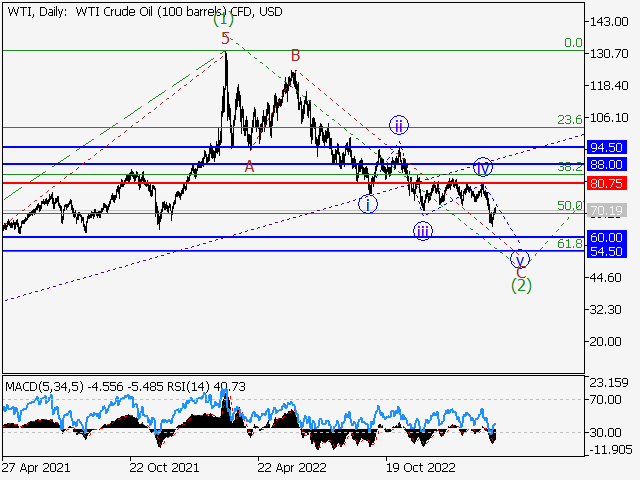The height and width of the screenshot is (480, 640).
Task: Select the 80.75 red price tag
Action: [x=607, y=183]
